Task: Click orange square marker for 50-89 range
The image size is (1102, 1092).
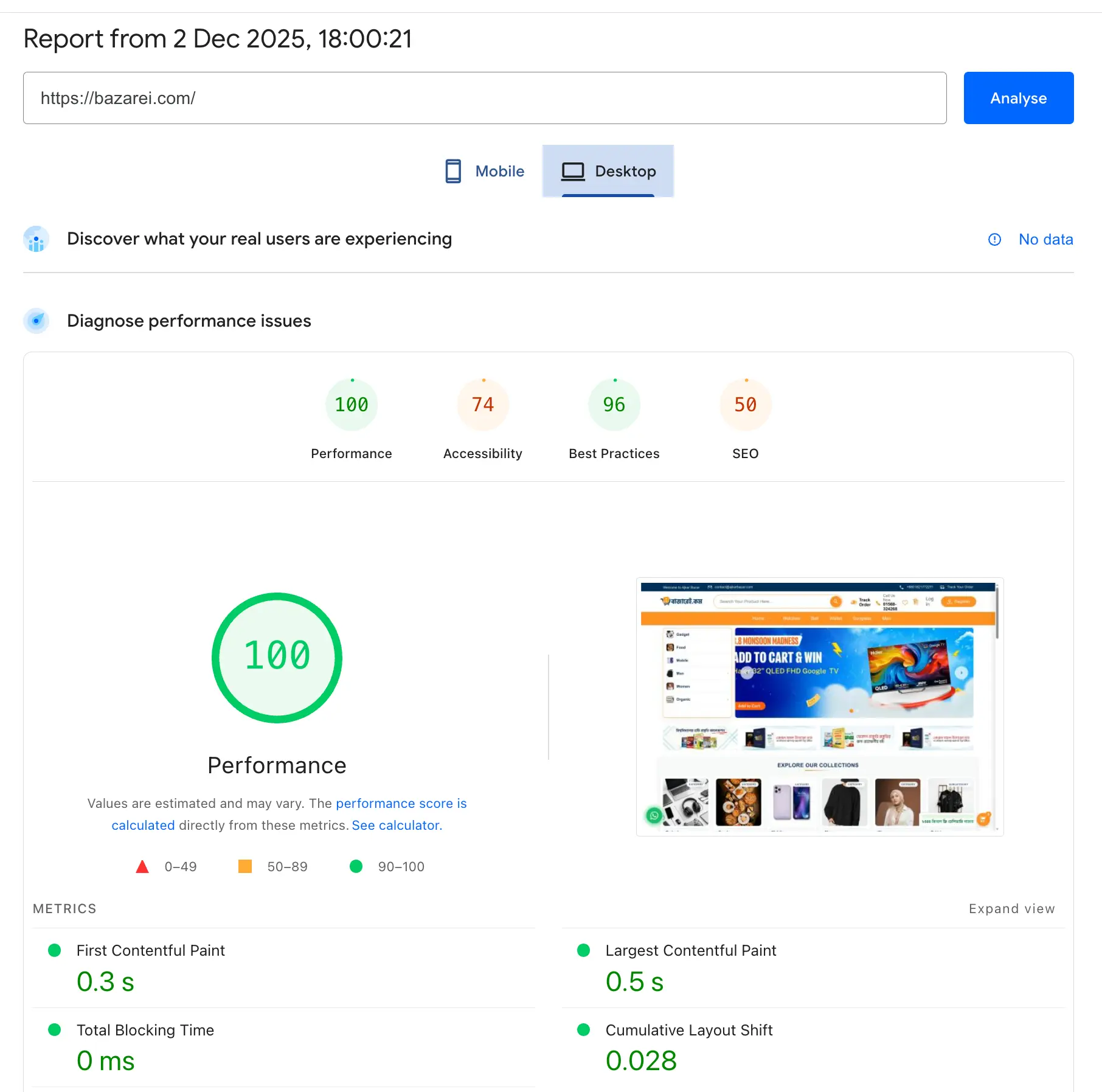Action: coord(244,866)
